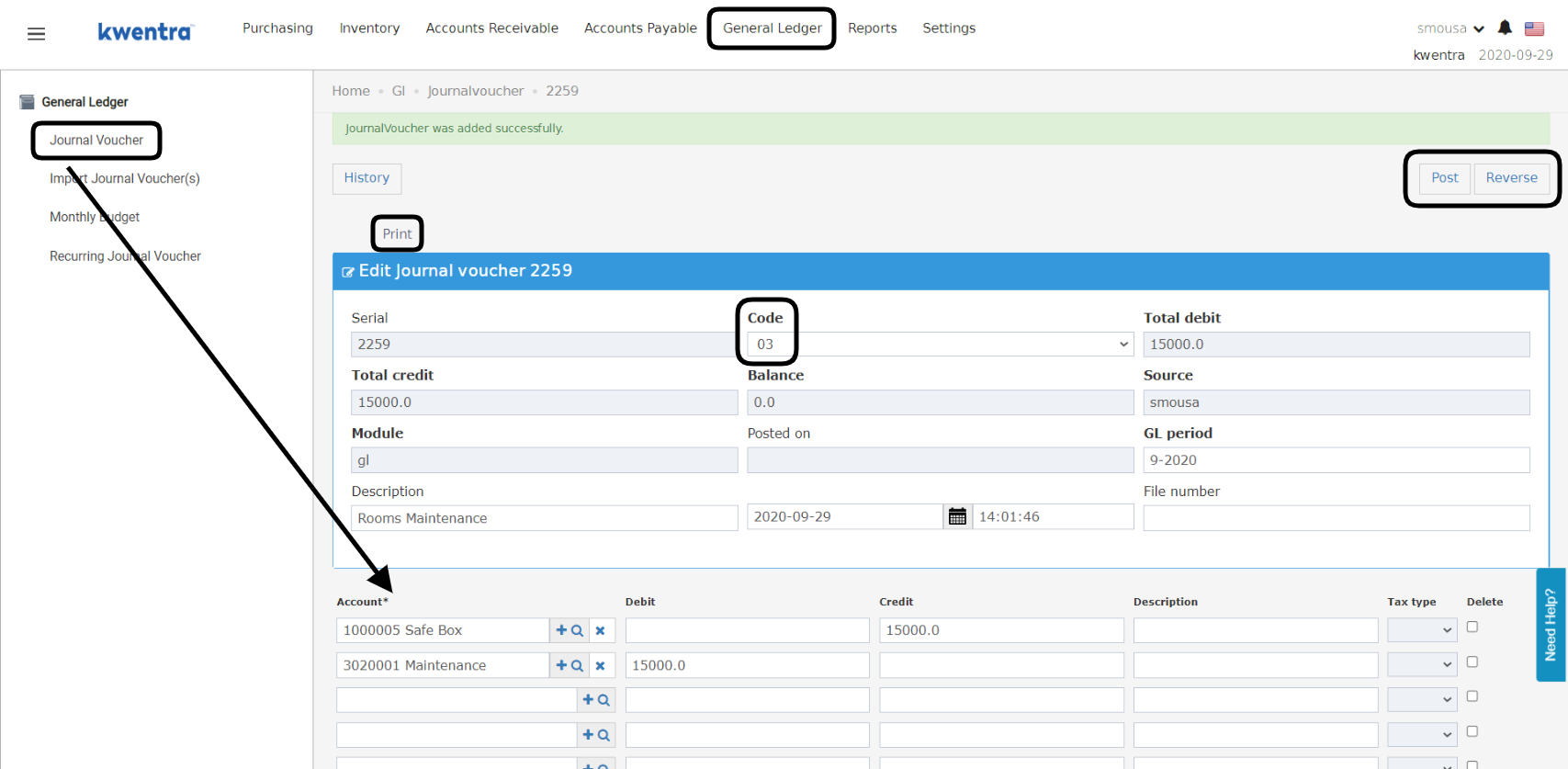Open the Code dropdown showing 03
This screenshot has height=769, width=1568.
tap(941, 345)
